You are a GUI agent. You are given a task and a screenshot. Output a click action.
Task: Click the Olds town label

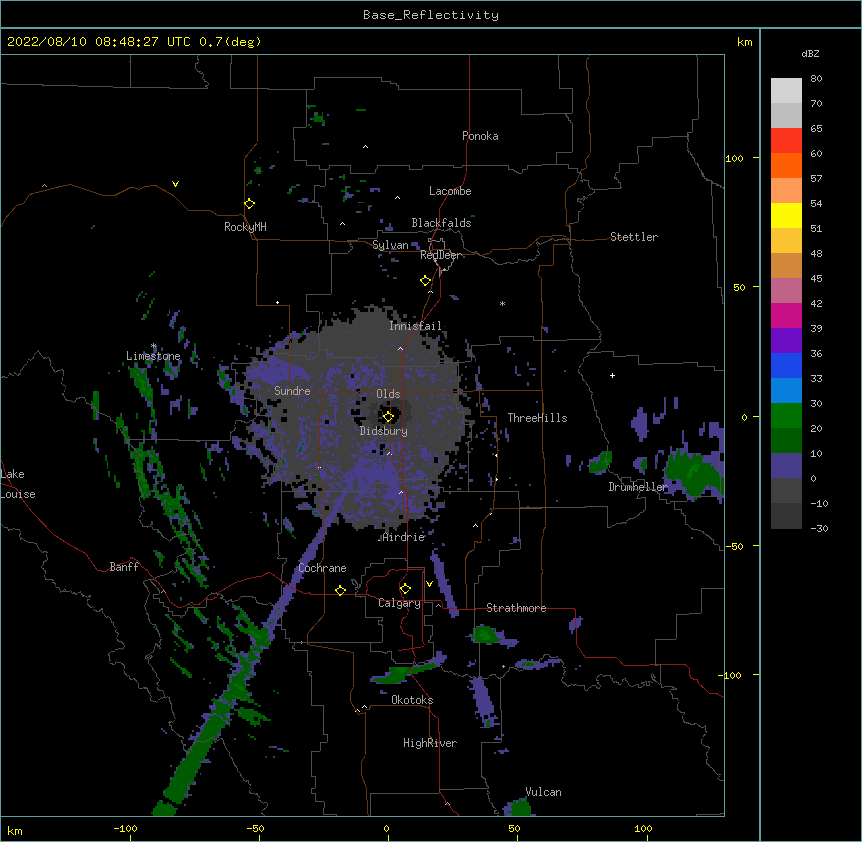tap(388, 394)
